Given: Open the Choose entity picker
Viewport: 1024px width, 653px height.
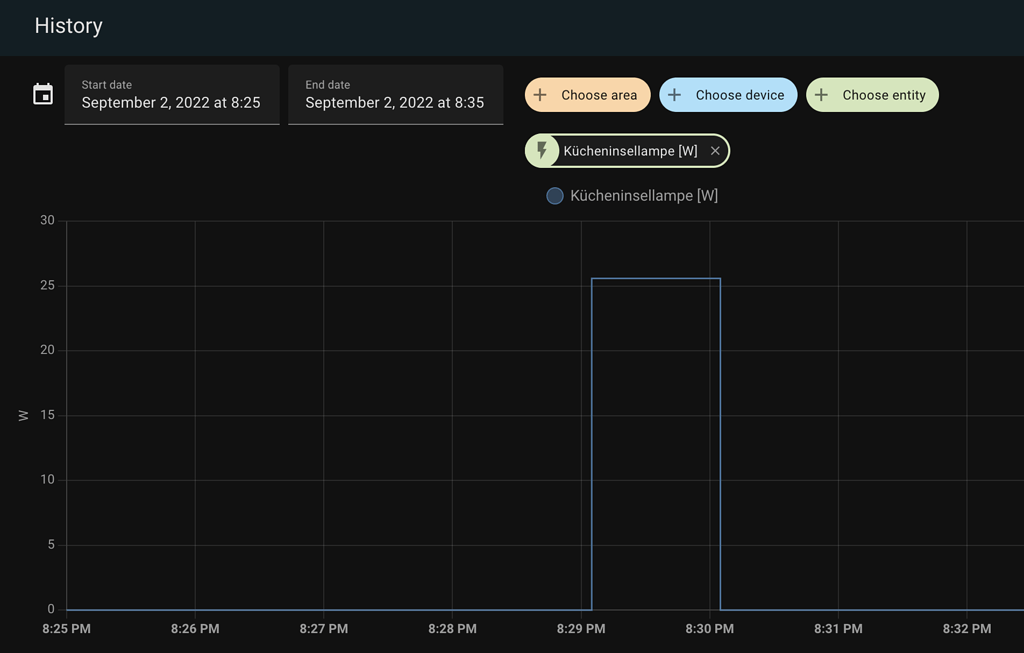Looking at the screenshot, I should tap(872, 95).
